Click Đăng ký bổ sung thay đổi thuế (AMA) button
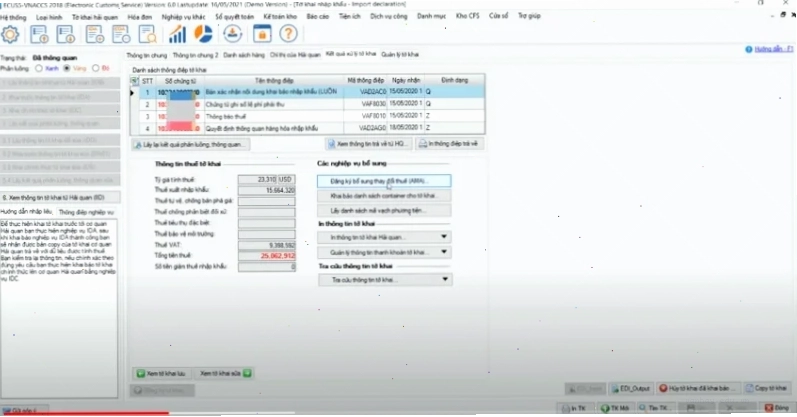The width and height of the screenshot is (797, 417). (x=384, y=181)
